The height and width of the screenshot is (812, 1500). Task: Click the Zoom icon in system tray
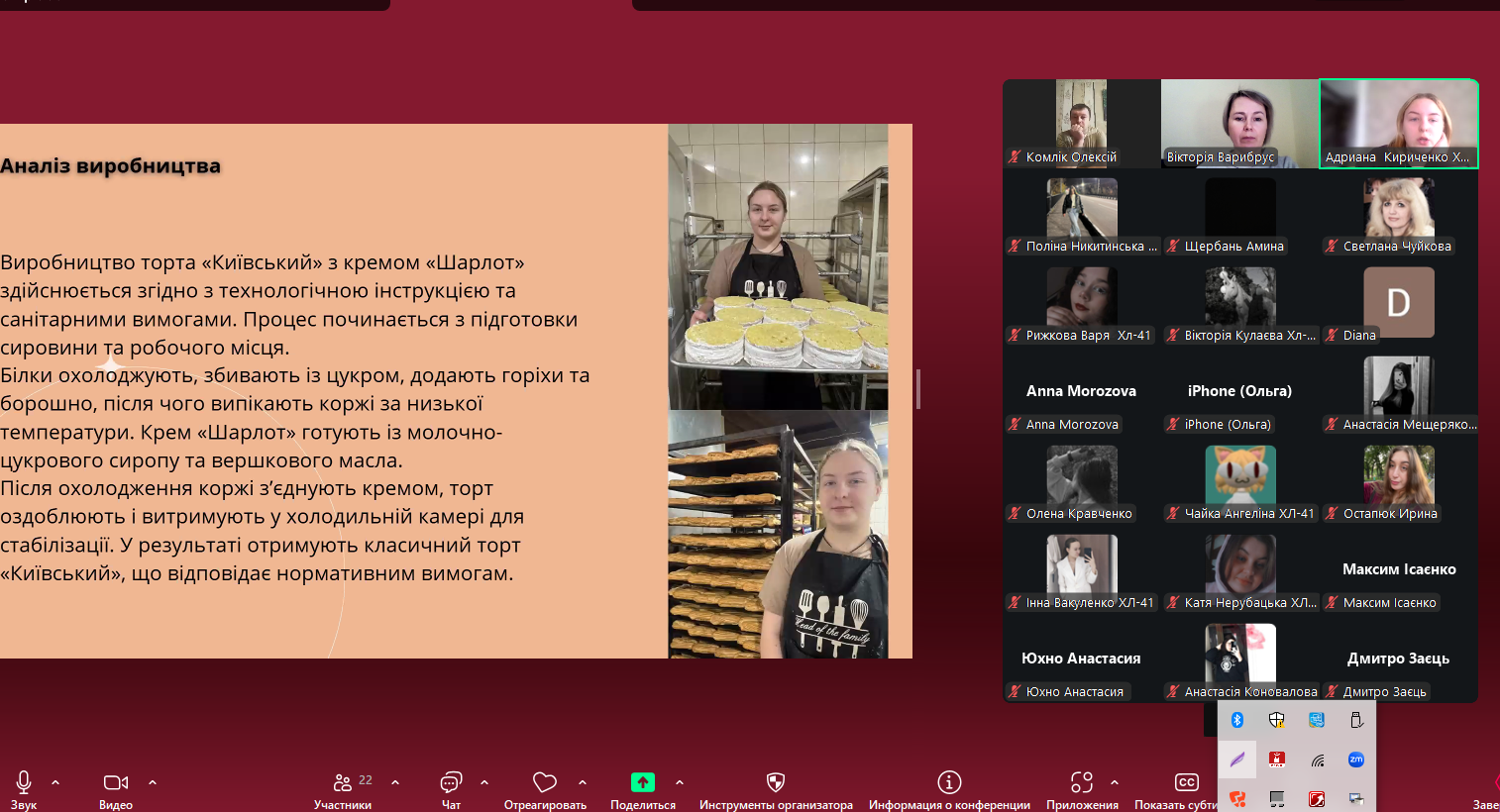pyautogui.click(x=1355, y=760)
